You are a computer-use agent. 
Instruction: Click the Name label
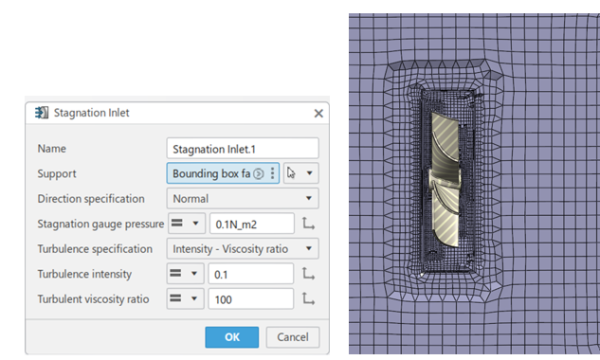tap(52, 148)
